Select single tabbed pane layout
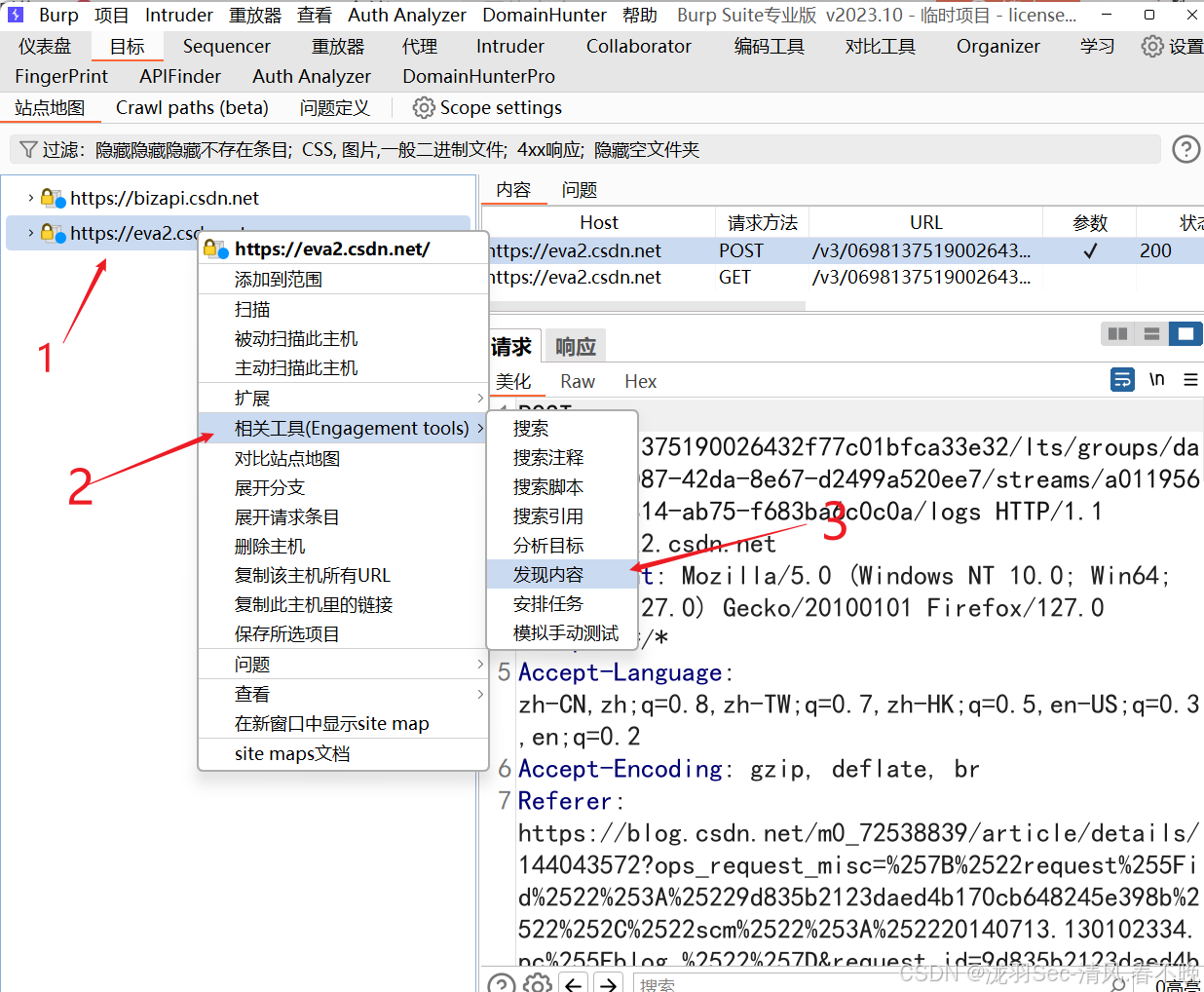Screen dimensions: 1204x992 point(1185,334)
